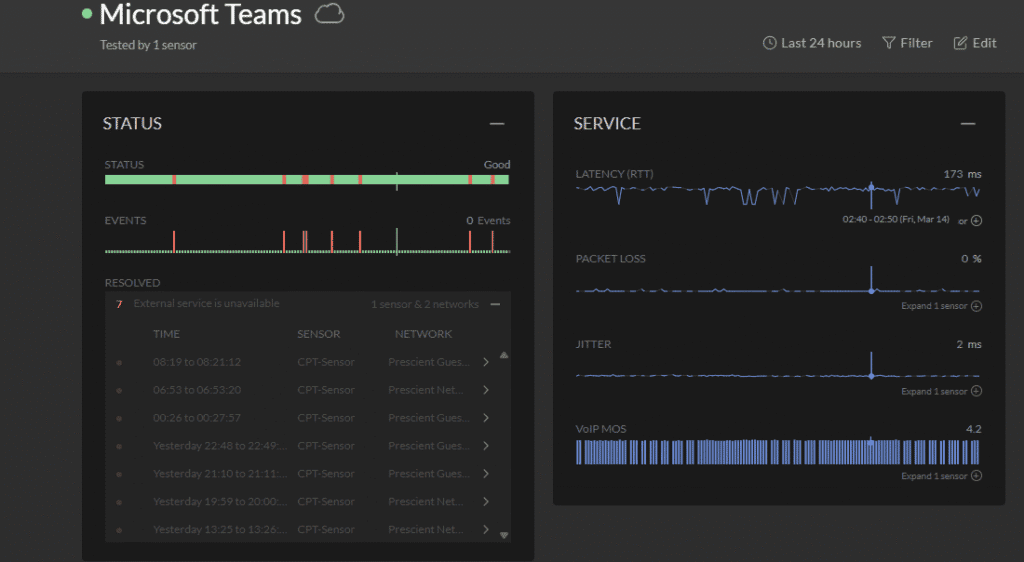Open details for Yesterday 21:10 event
This screenshot has width=1024, height=562.
point(486,474)
